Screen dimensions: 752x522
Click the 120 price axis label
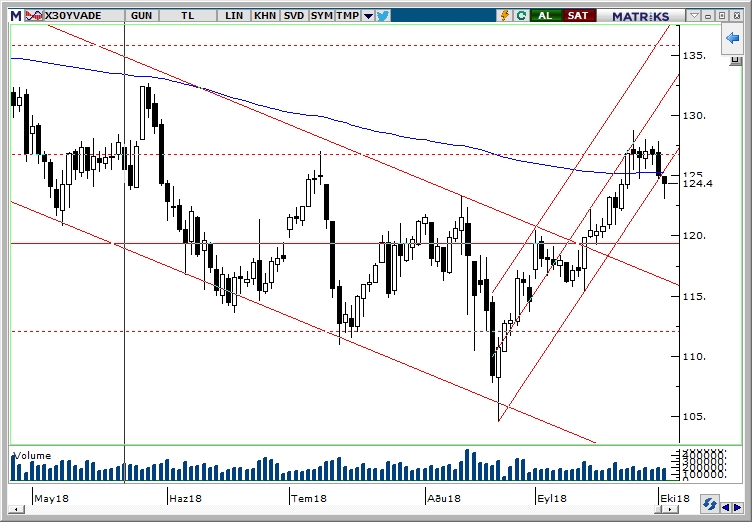(694, 236)
